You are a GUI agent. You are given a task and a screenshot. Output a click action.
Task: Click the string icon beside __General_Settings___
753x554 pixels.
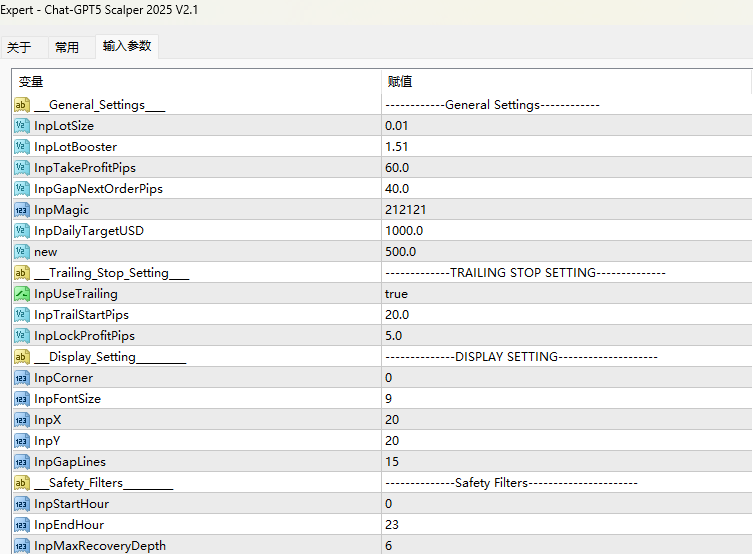pos(22,105)
